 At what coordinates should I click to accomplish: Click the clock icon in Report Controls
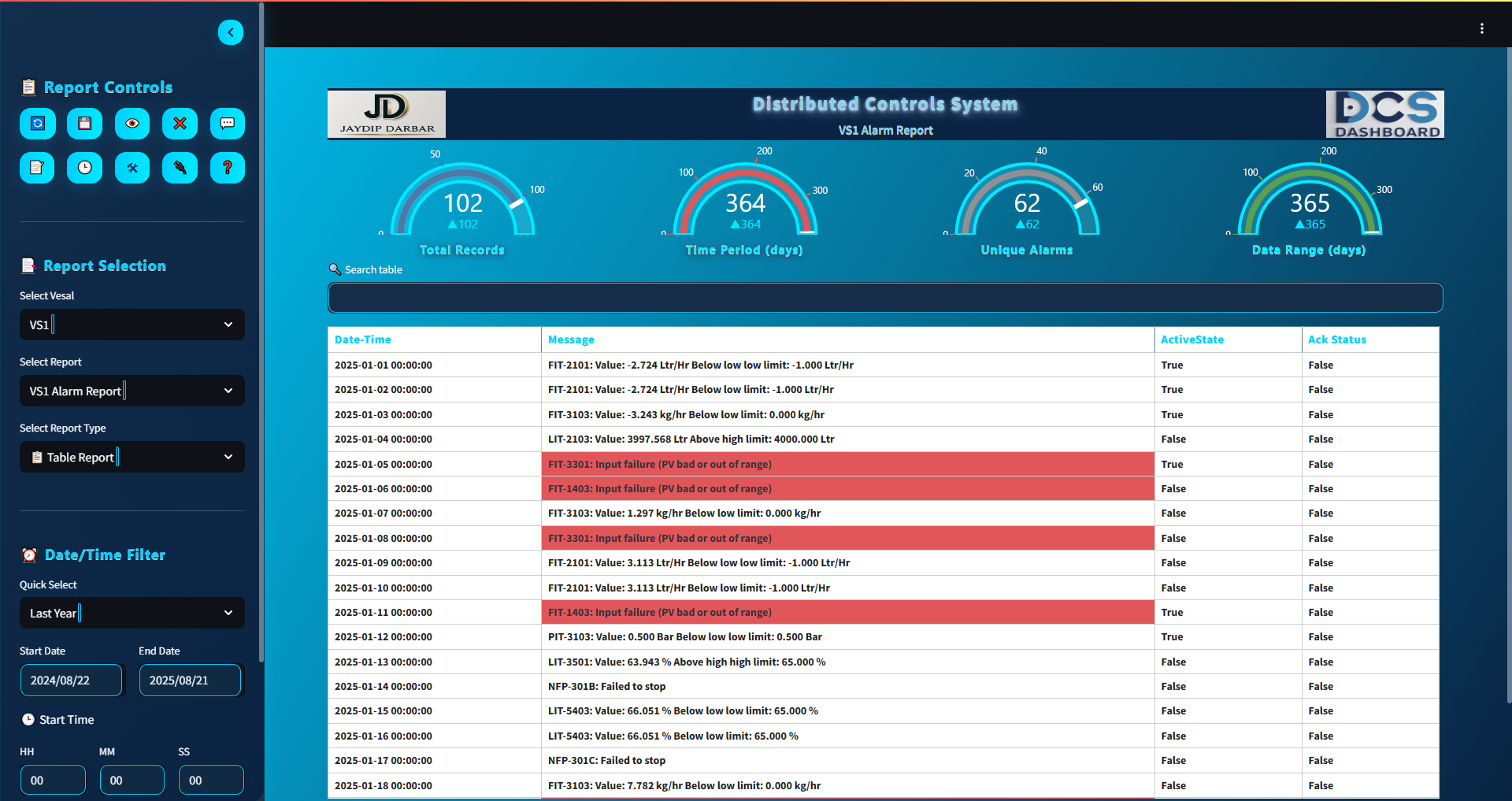click(x=85, y=168)
